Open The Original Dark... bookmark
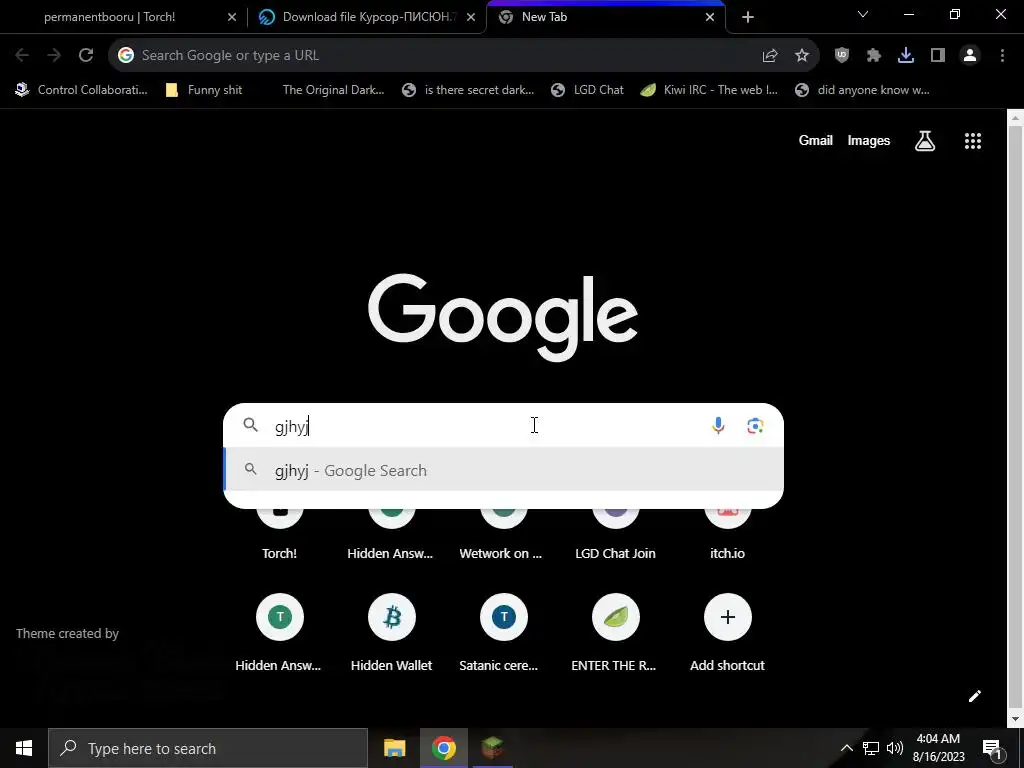This screenshot has width=1024, height=768. coord(333,90)
